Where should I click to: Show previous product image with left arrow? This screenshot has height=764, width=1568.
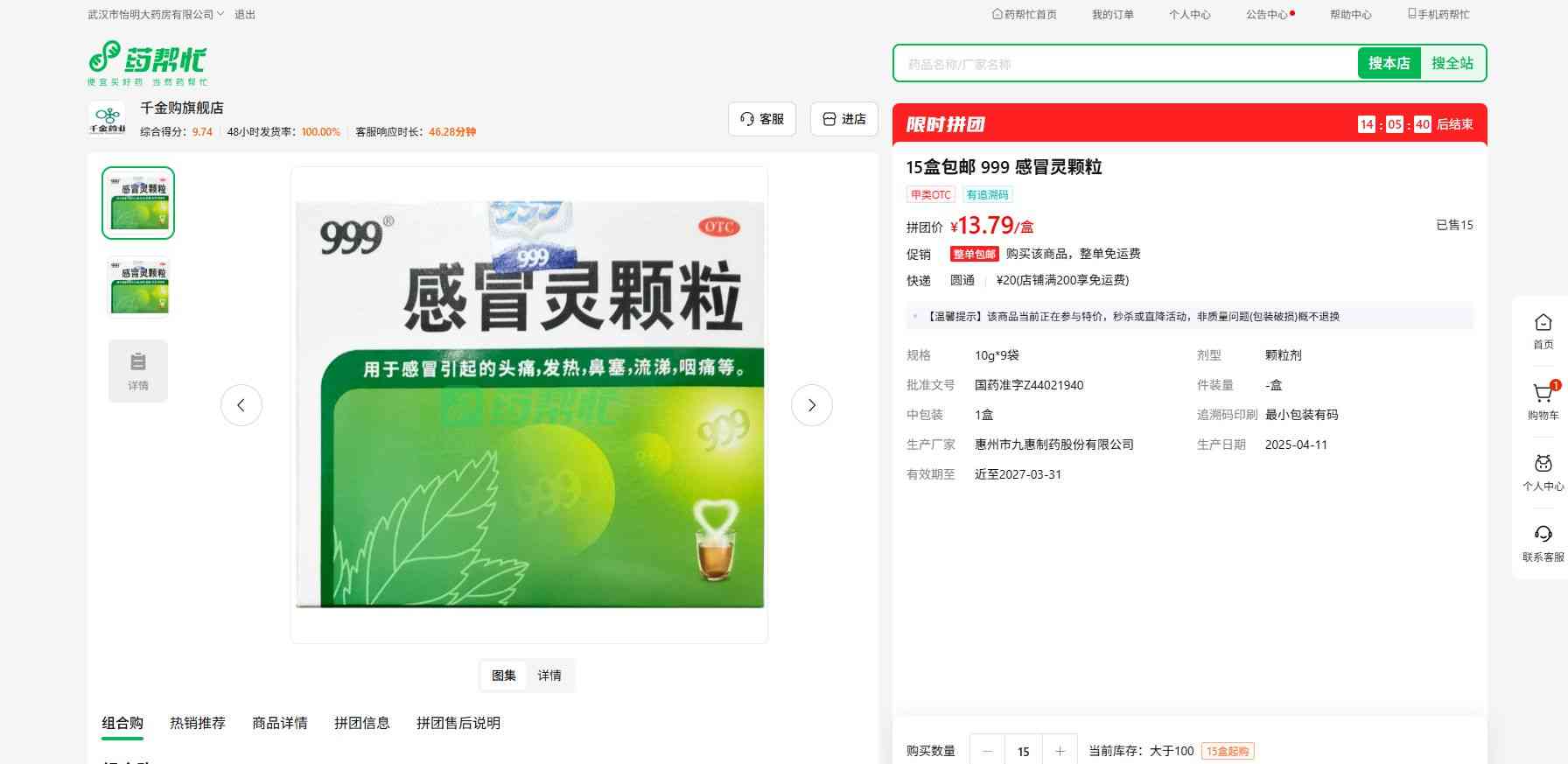coord(241,405)
